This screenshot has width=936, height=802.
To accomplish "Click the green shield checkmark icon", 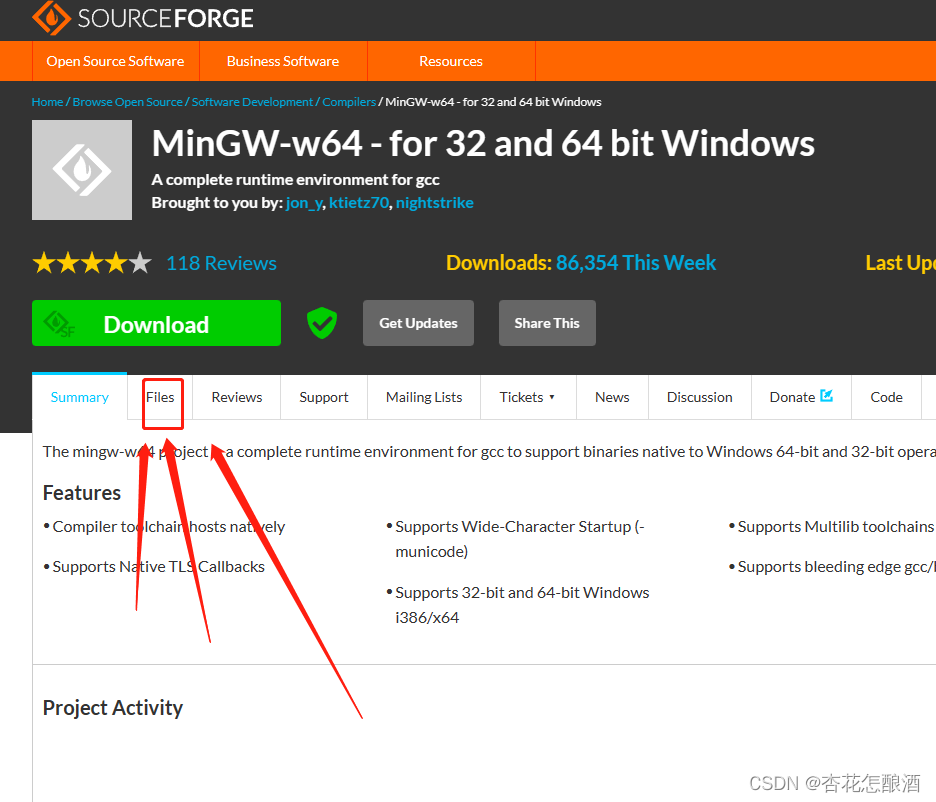I will coord(322,323).
